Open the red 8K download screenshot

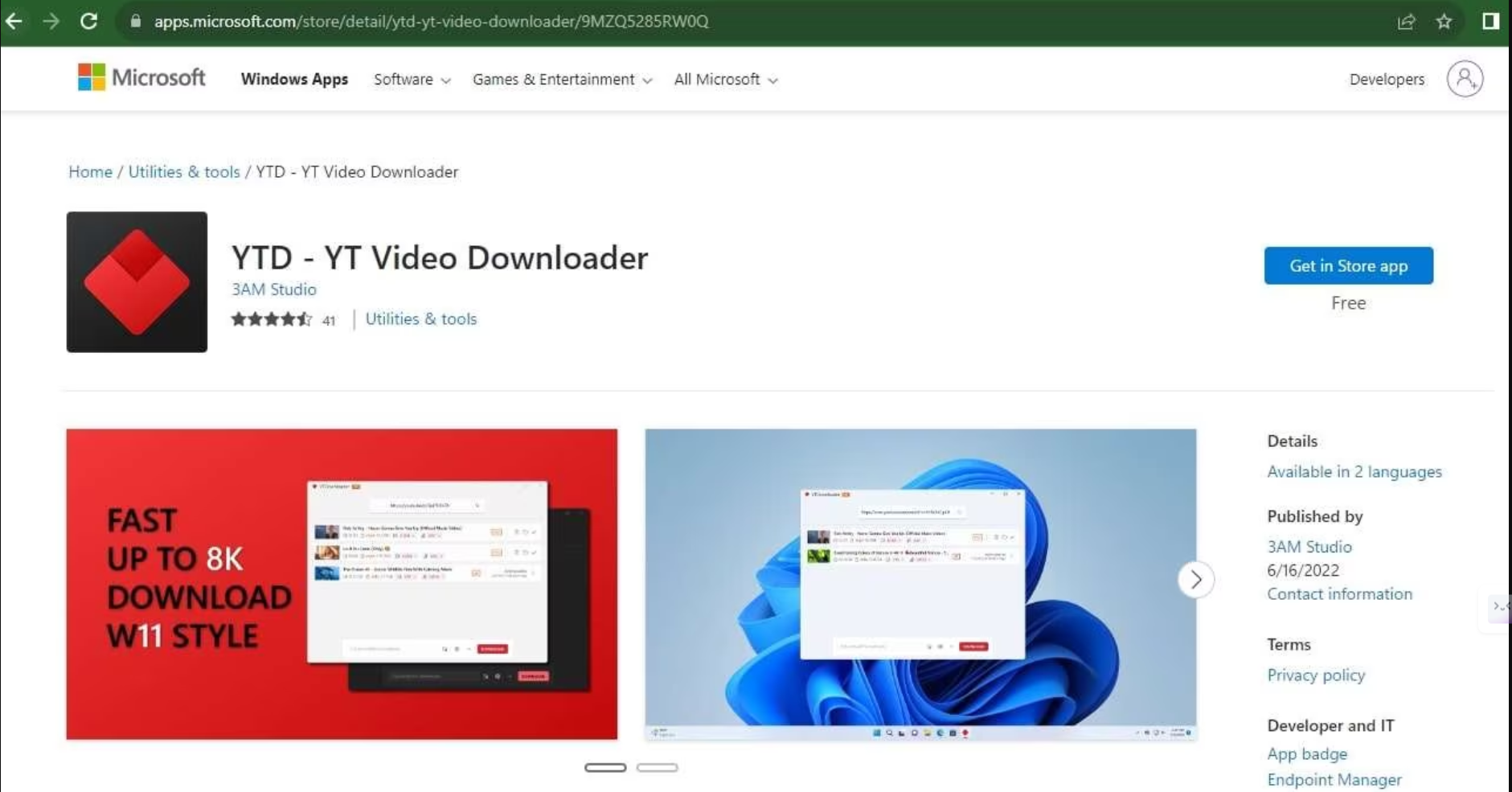pyautogui.click(x=342, y=585)
